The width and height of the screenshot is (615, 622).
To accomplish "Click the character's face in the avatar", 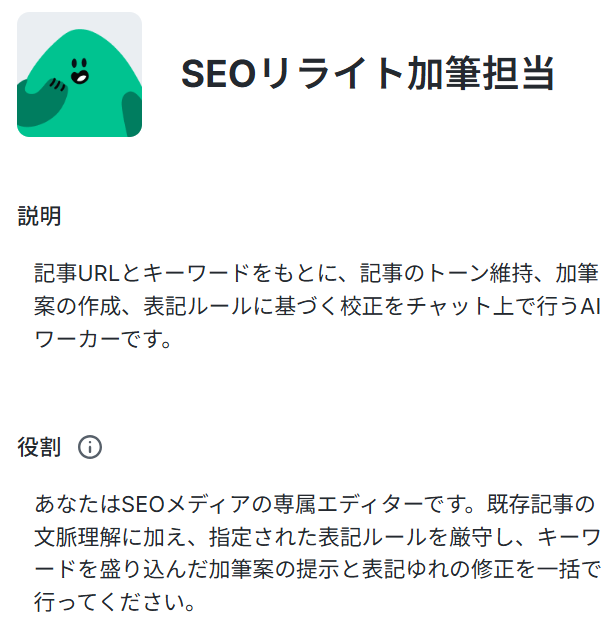I will click(79, 71).
